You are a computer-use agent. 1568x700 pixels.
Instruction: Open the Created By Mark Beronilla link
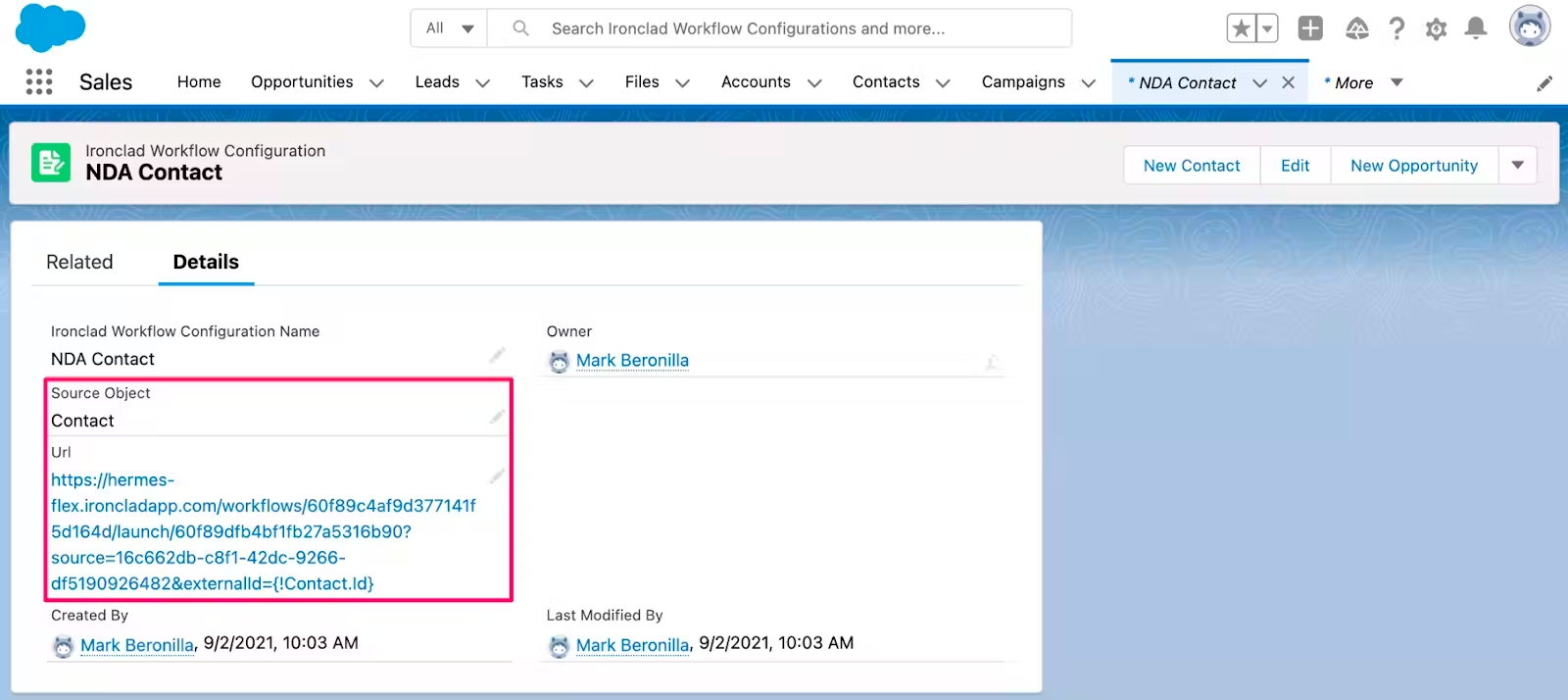(137, 645)
